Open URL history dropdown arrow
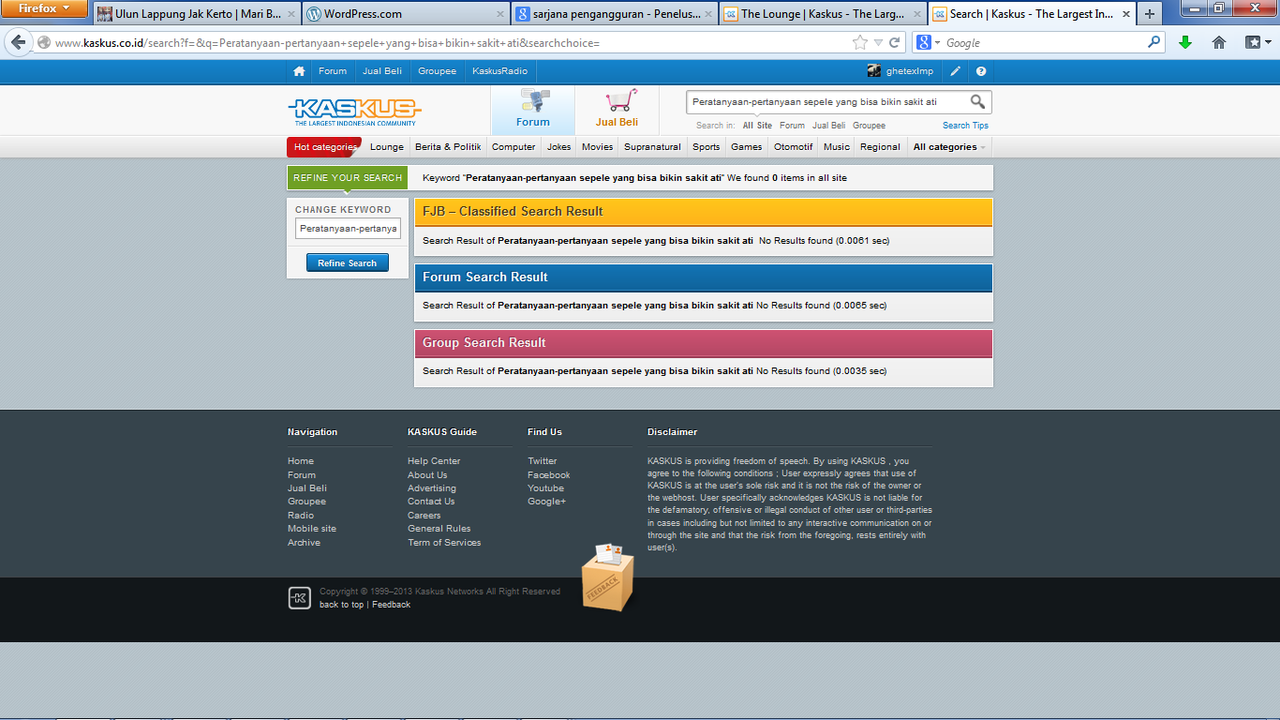This screenshot has height=720, width=1280. pos(878,43)
